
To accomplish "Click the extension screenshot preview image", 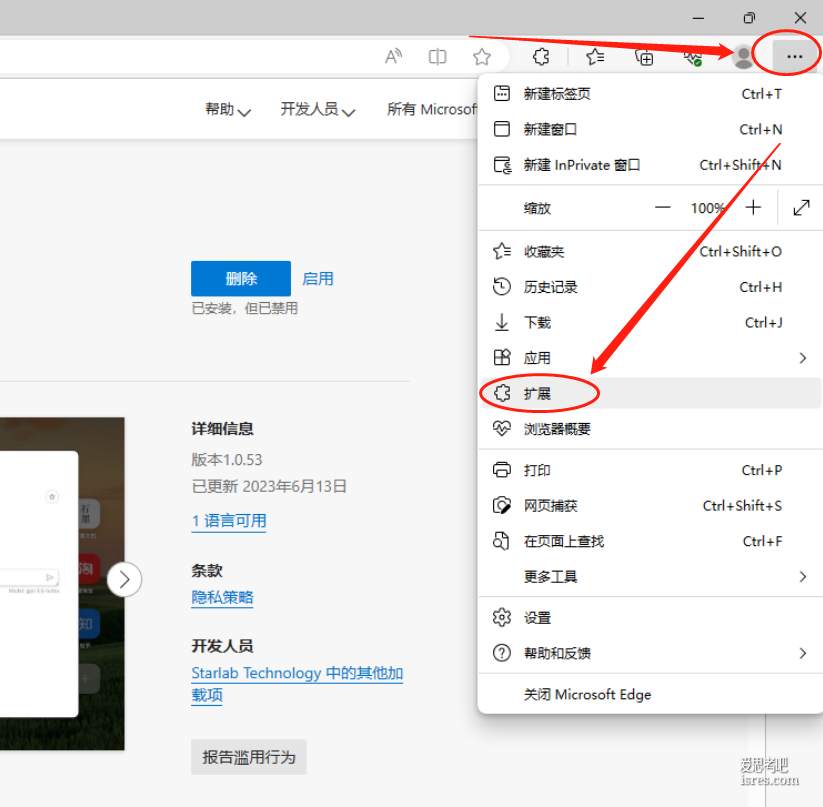I will [62, 583].
